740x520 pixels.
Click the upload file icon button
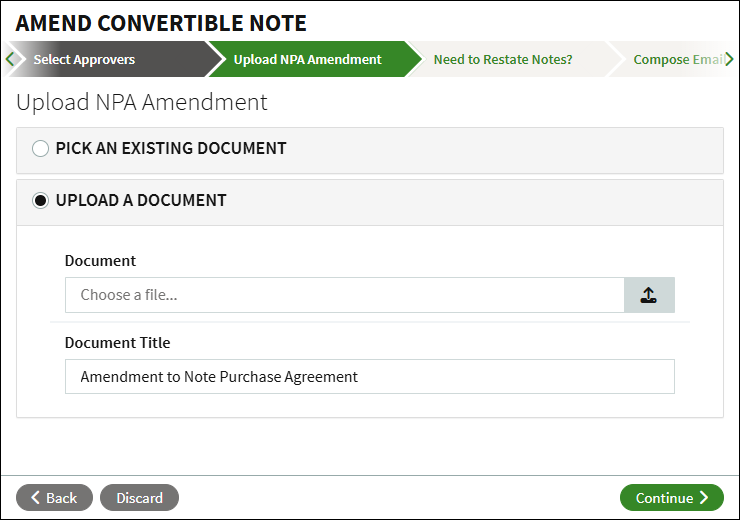pyautogui.click(x=649, y=295)
